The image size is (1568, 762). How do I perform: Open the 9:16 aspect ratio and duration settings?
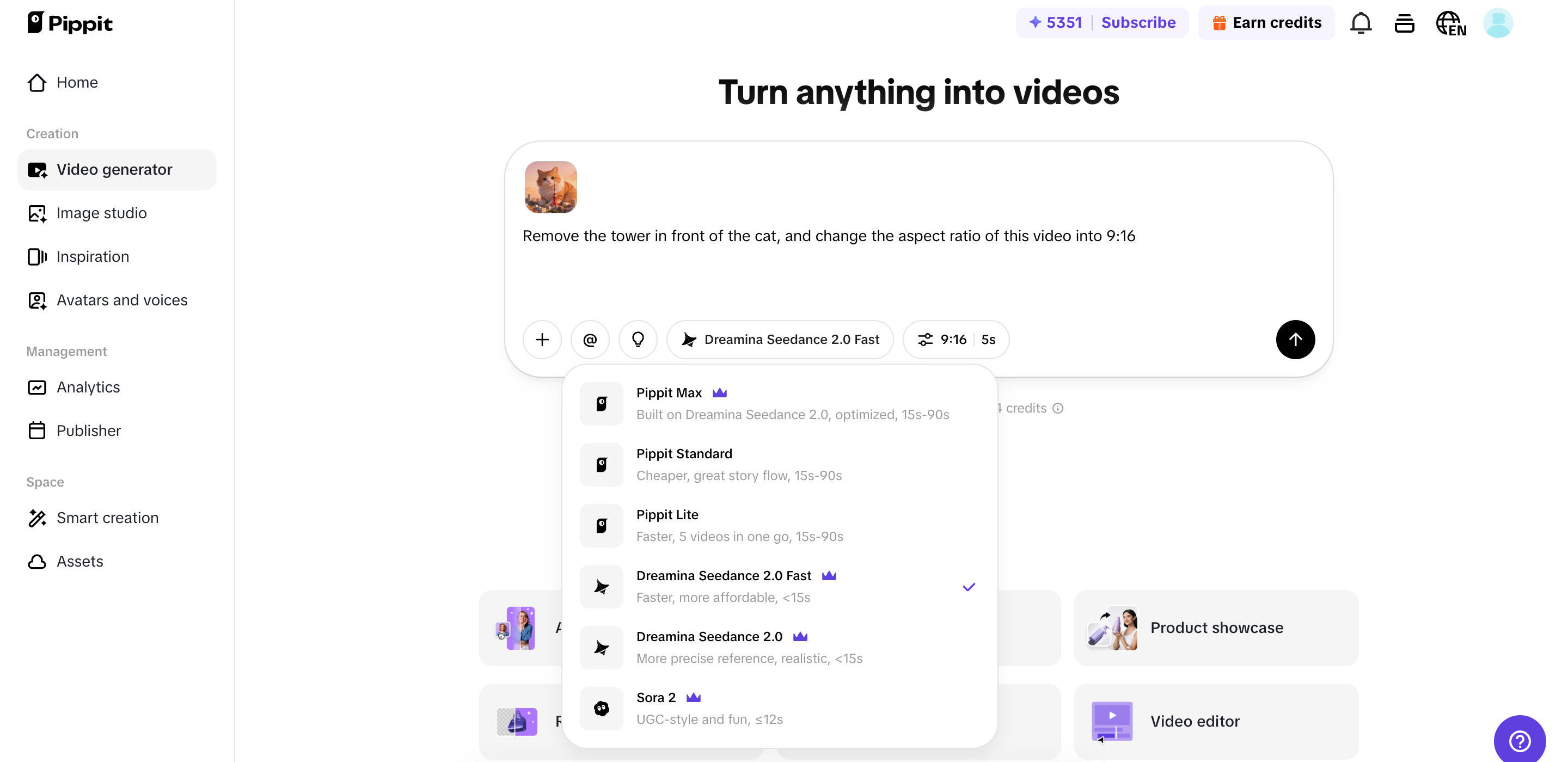click(954, 340)
